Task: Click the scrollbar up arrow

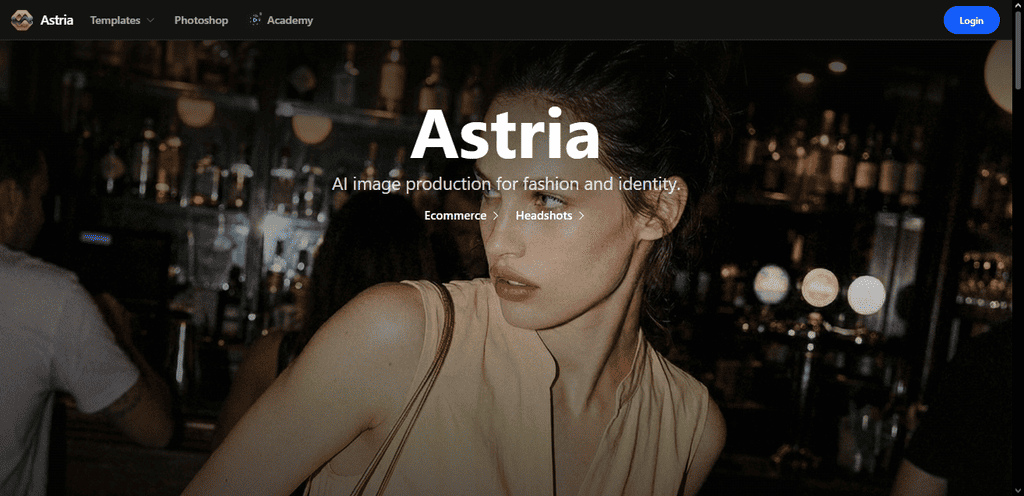Action: pyautogui.click(x=1018, y=5)
